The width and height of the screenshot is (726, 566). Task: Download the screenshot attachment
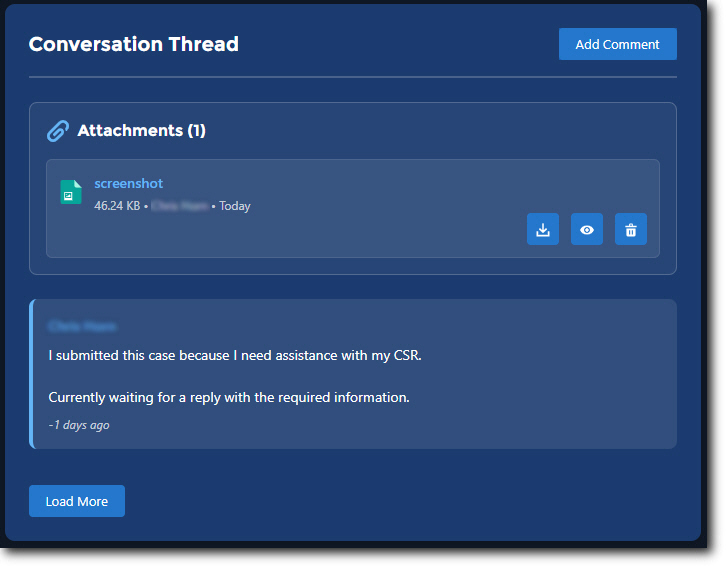(x=543, y=229)
